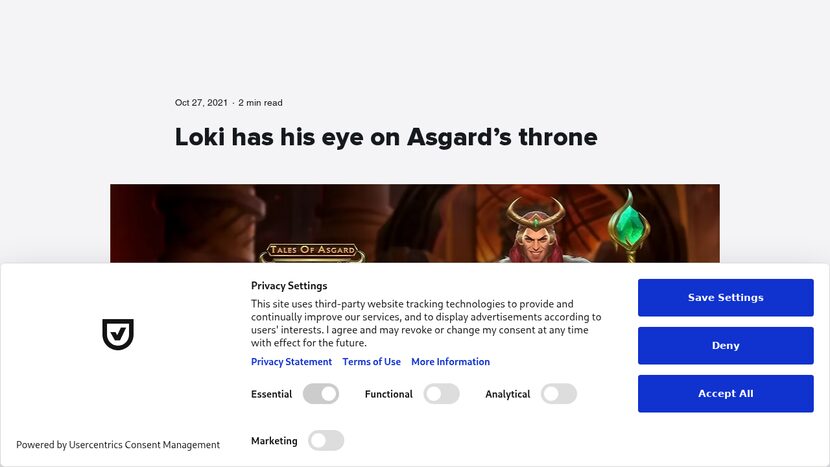Click the article title about Loki

click(386, 137)
